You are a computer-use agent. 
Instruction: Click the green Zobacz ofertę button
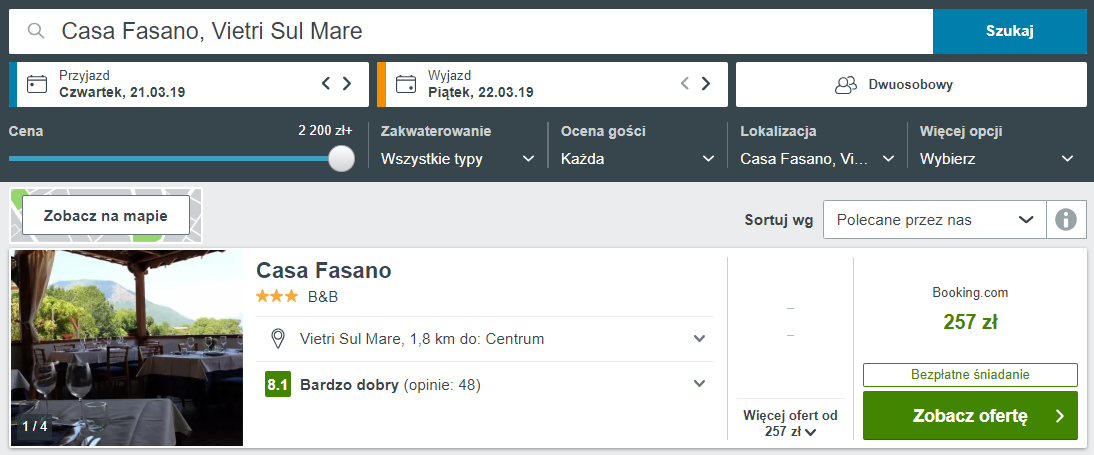970,416
